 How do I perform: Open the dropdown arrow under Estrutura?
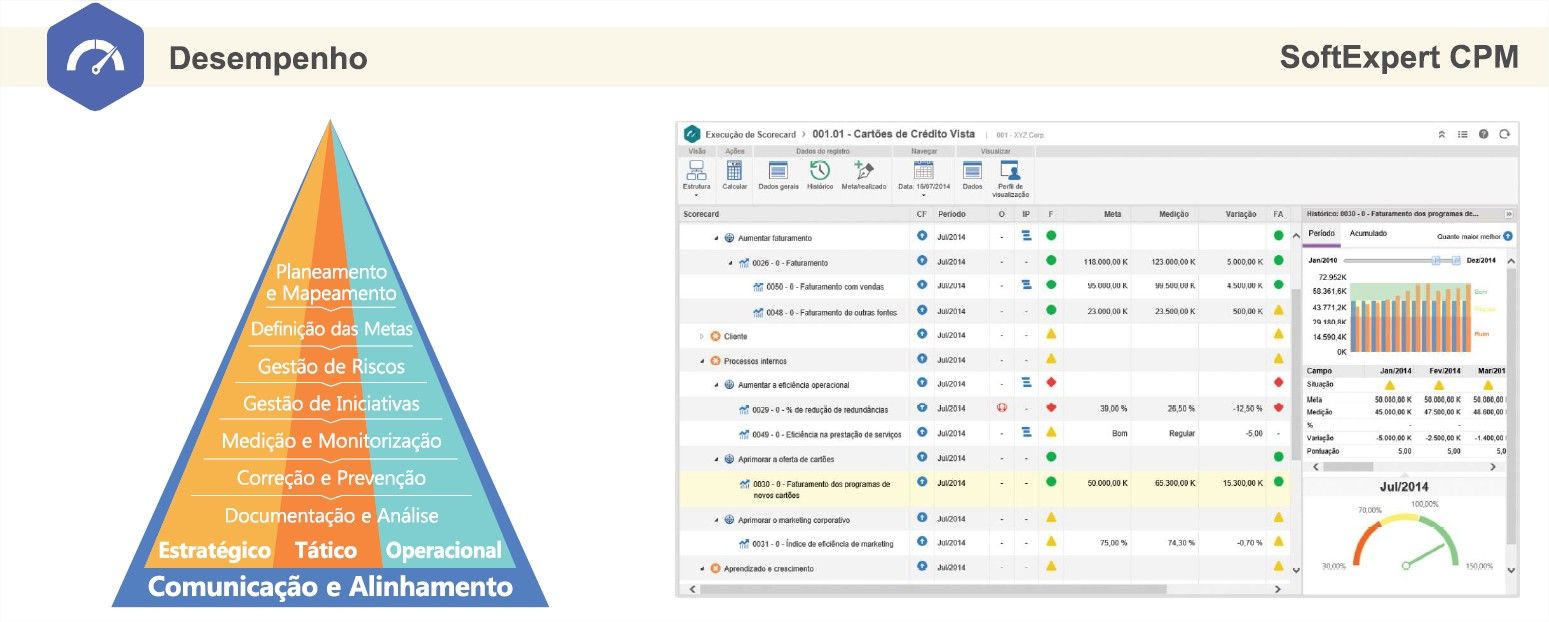(696, 196)
